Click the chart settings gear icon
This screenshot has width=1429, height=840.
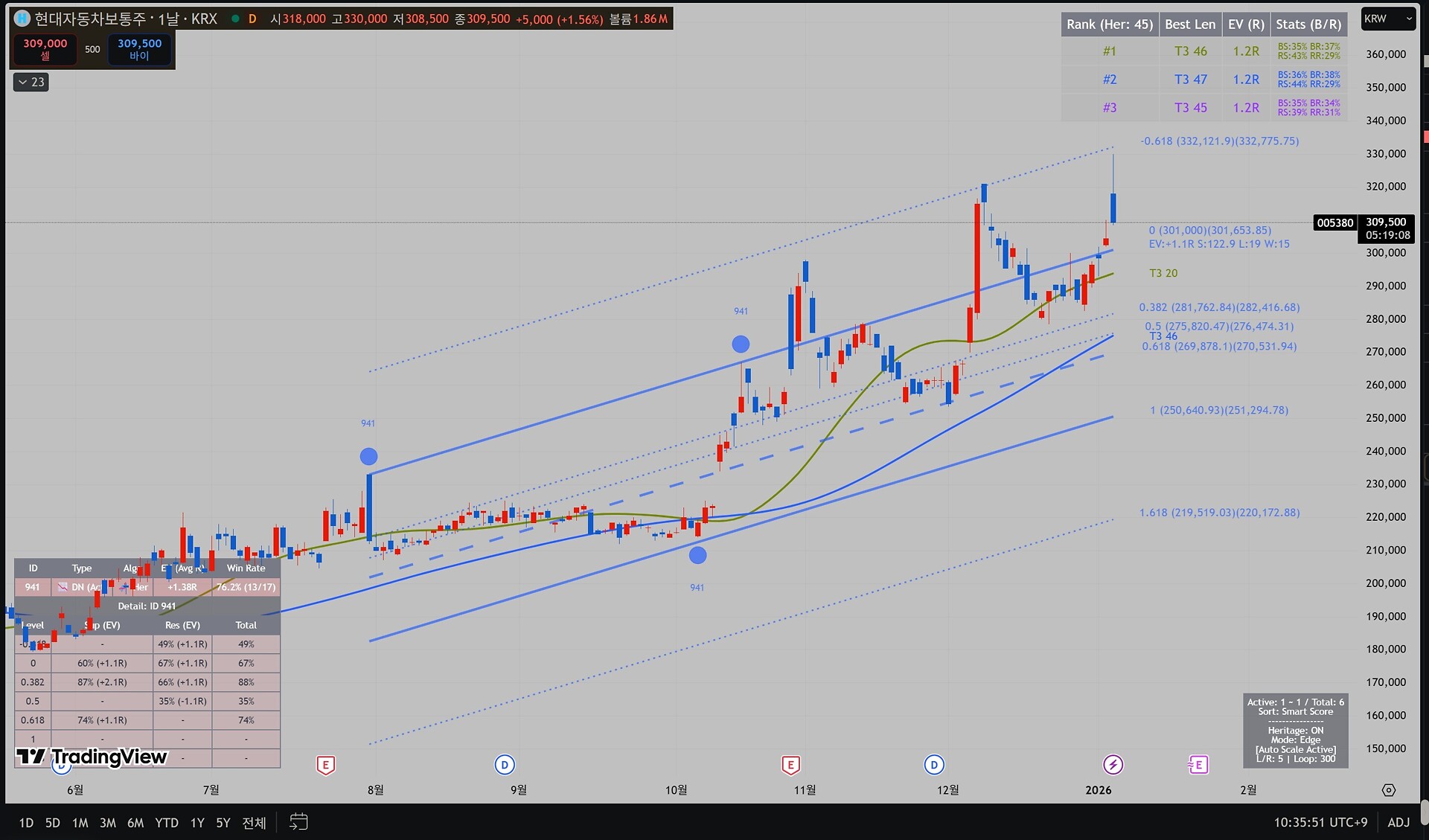(1388, 790)
